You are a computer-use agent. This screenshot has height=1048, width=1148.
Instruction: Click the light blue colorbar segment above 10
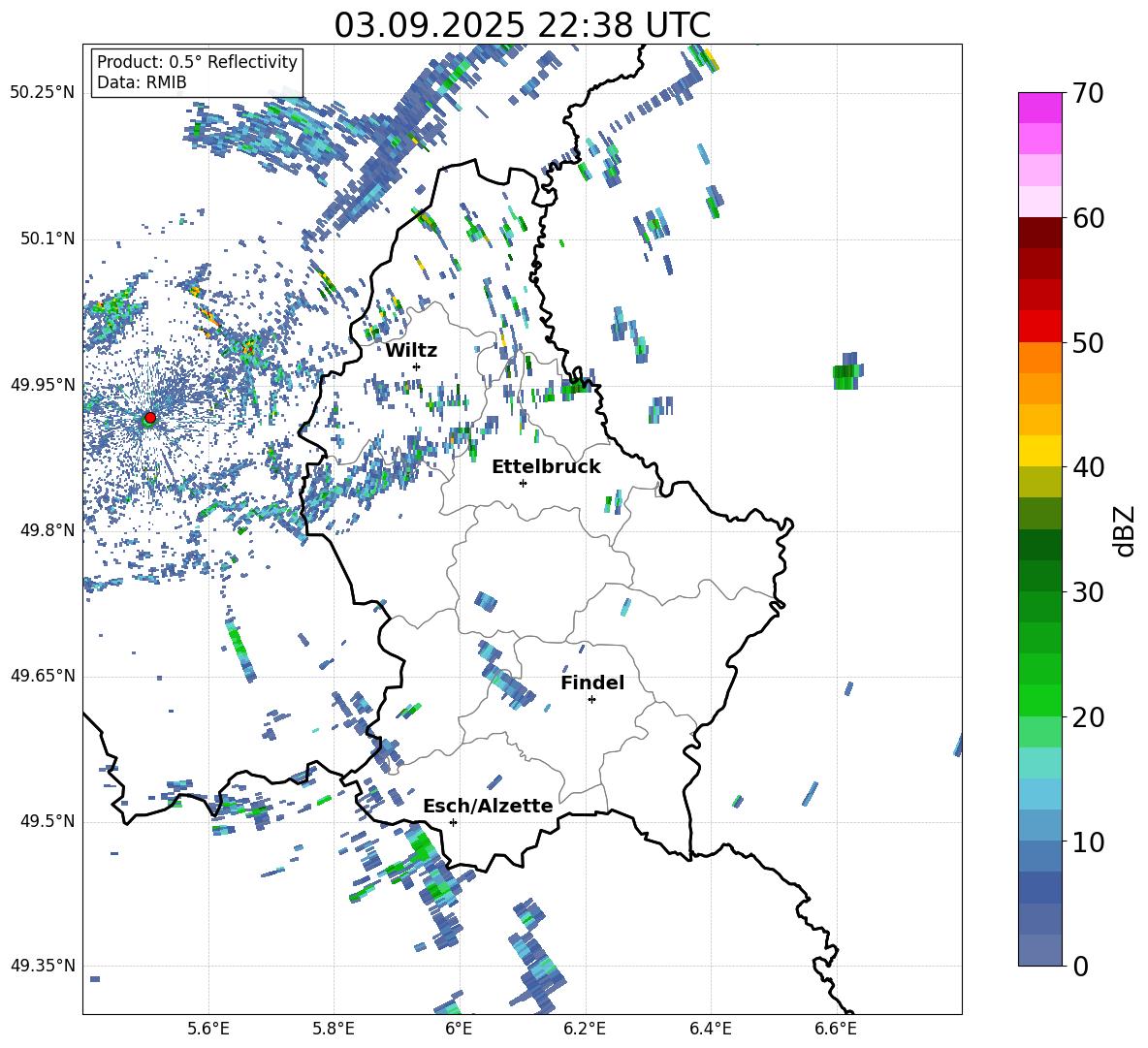(x=1039, y=825)
